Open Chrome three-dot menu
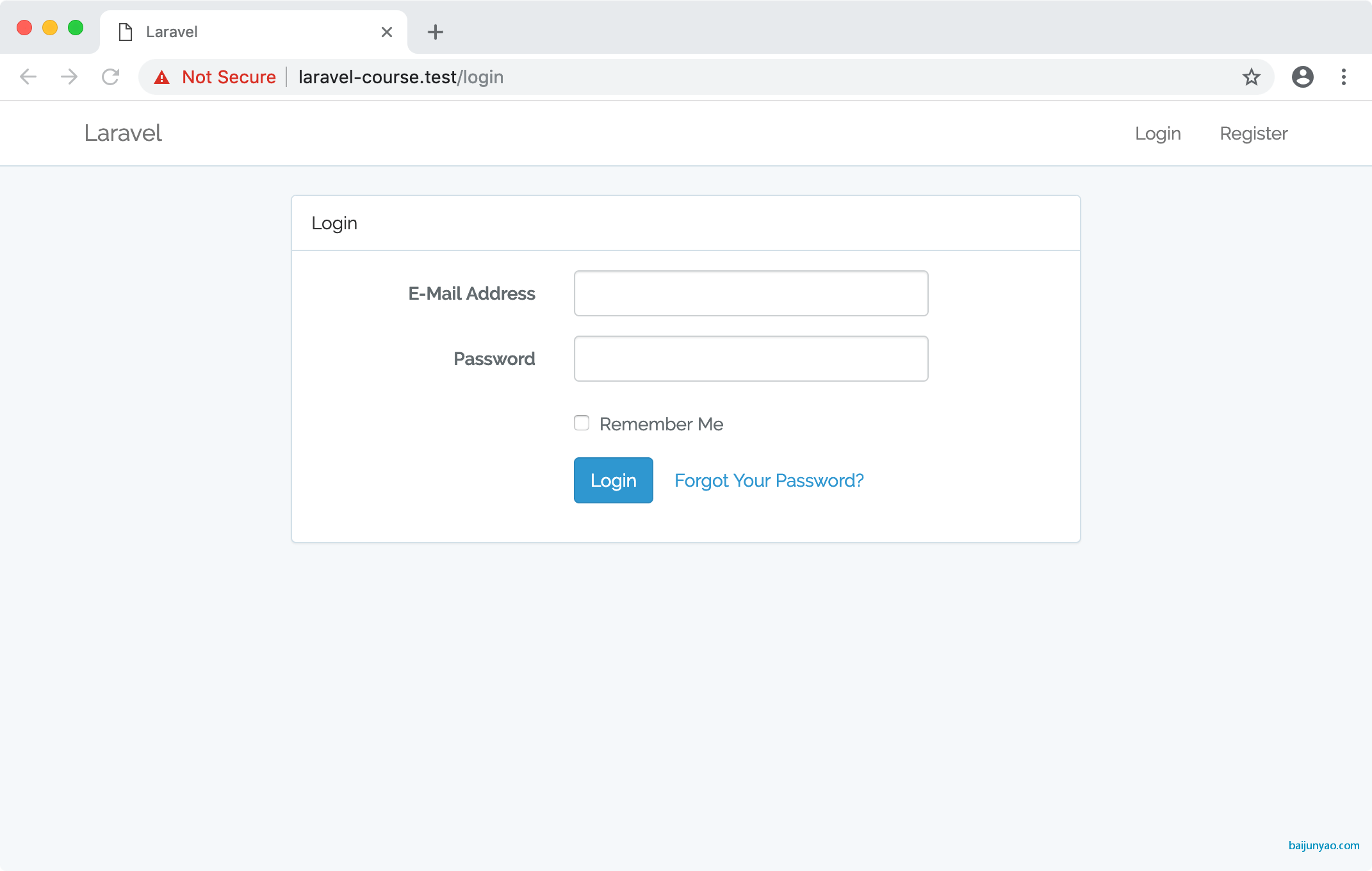The image size is (1372, 871). click(1343, 77)
